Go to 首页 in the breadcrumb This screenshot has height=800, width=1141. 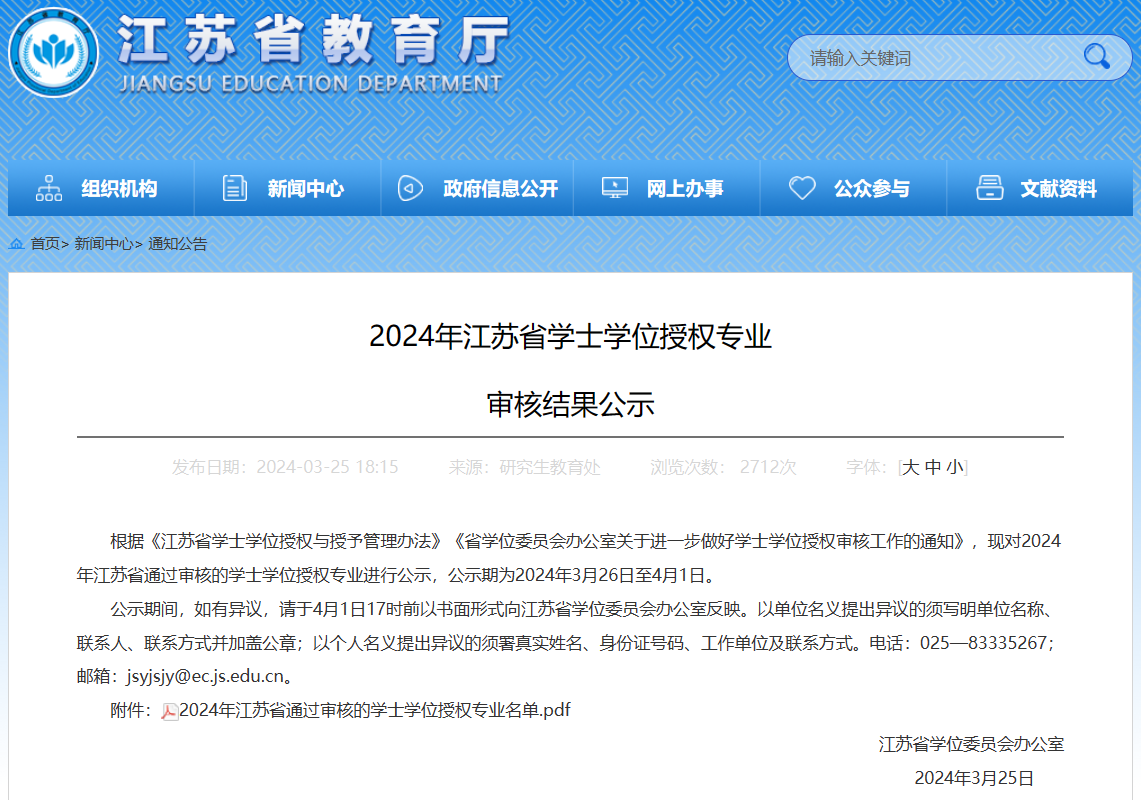[45, 243]
